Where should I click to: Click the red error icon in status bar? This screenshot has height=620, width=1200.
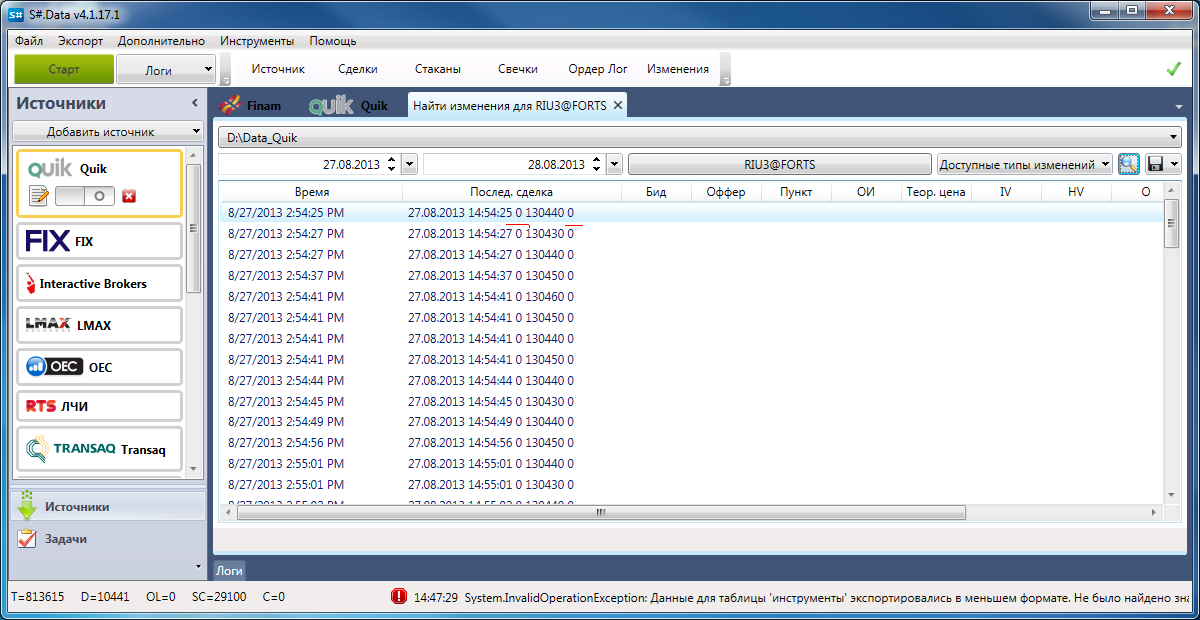[399, 597]
